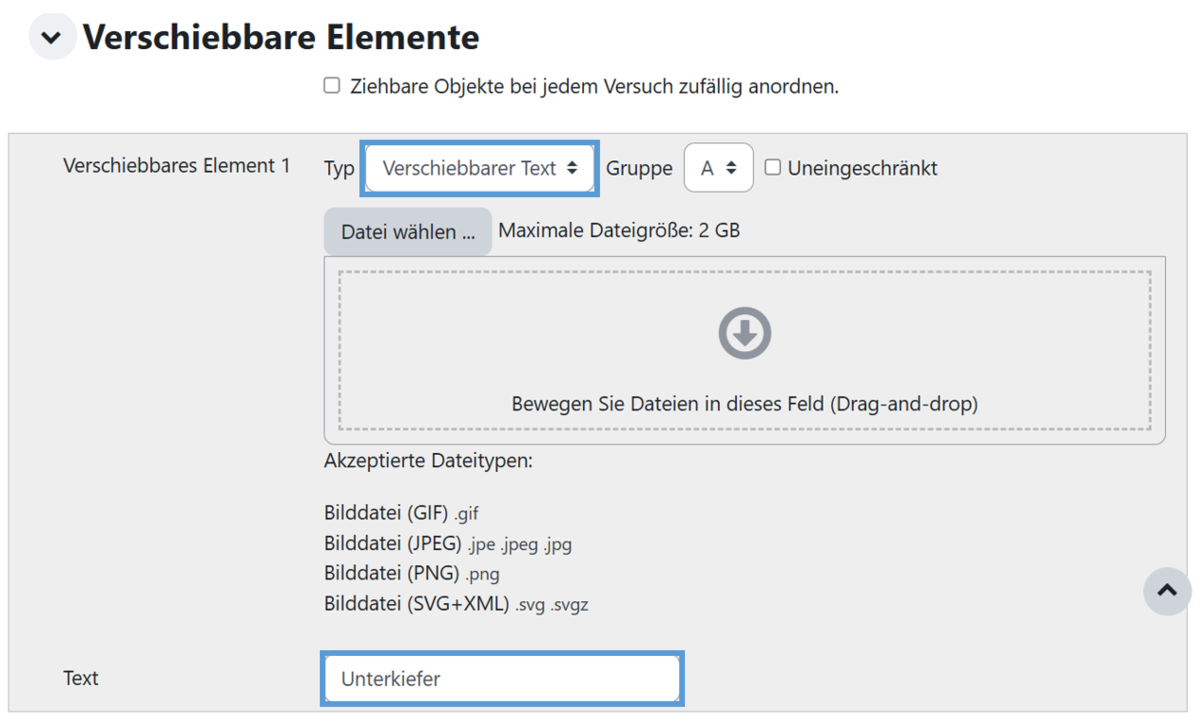Open the Typ dropdown showing Verschiebbarer Text
This screenshot has height=721, width=1200.
(480, 168)
